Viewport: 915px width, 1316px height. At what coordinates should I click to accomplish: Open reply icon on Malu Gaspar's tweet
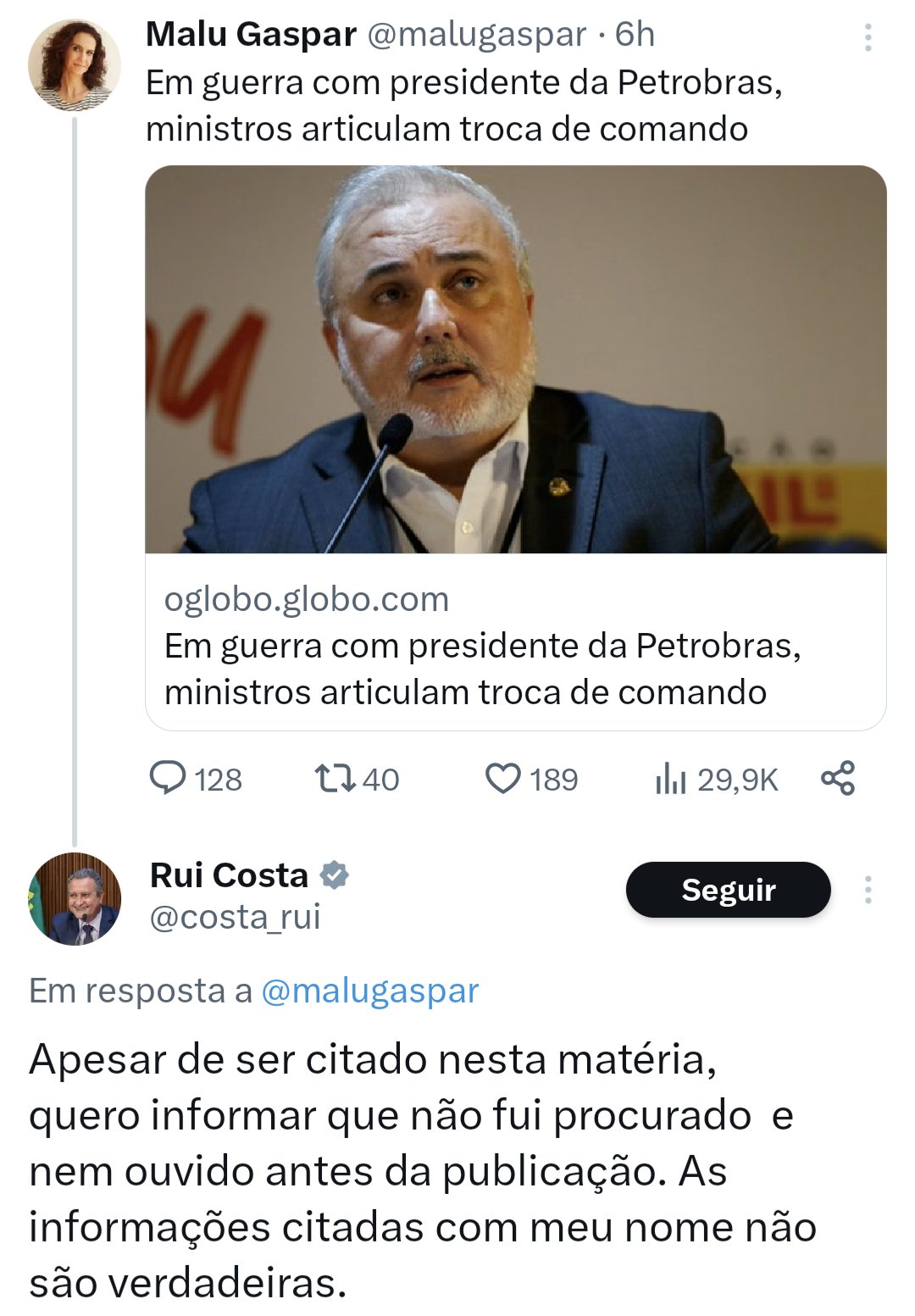pos(168,778)
